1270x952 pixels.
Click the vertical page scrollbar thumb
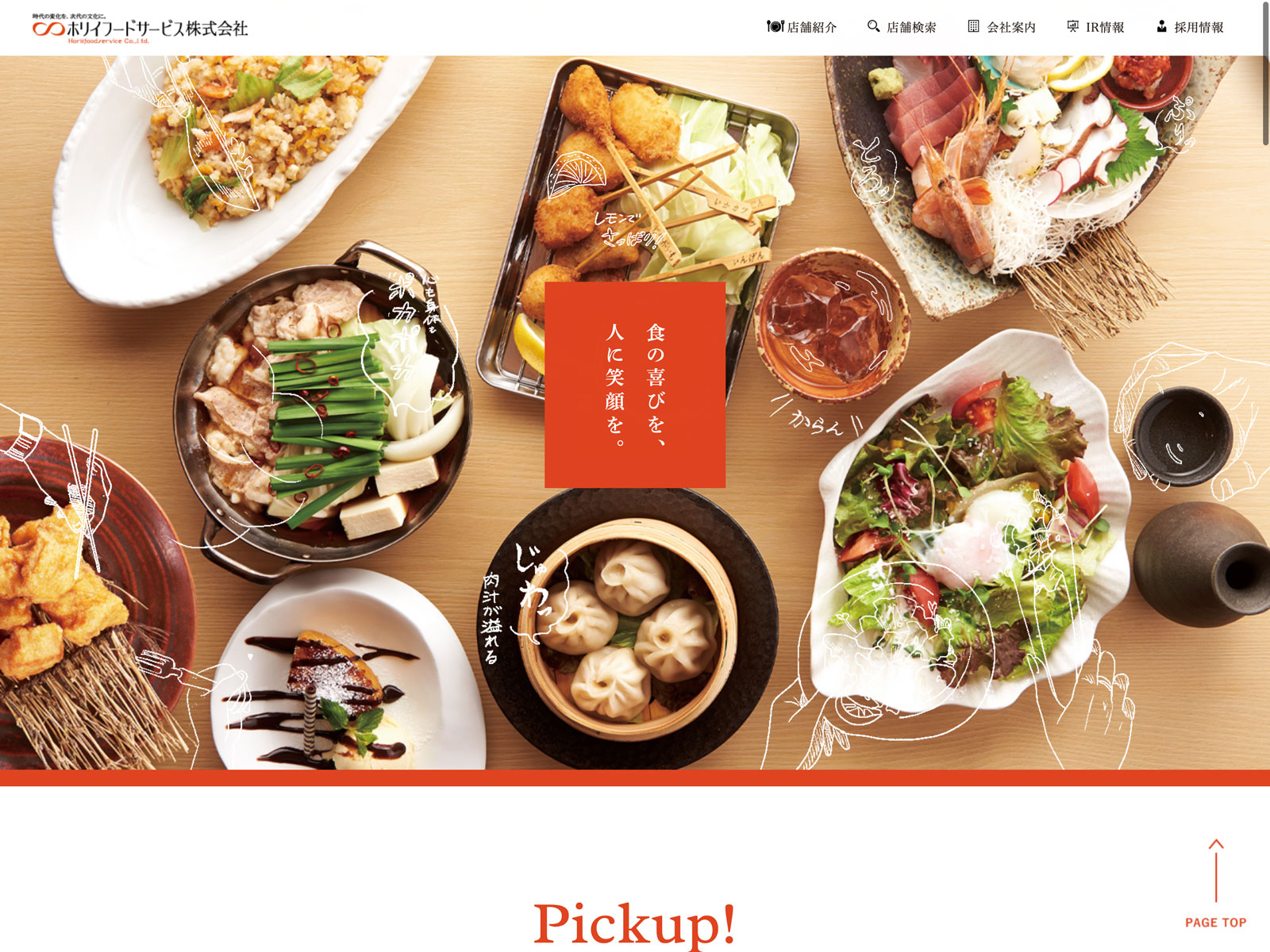(1265, 73)
